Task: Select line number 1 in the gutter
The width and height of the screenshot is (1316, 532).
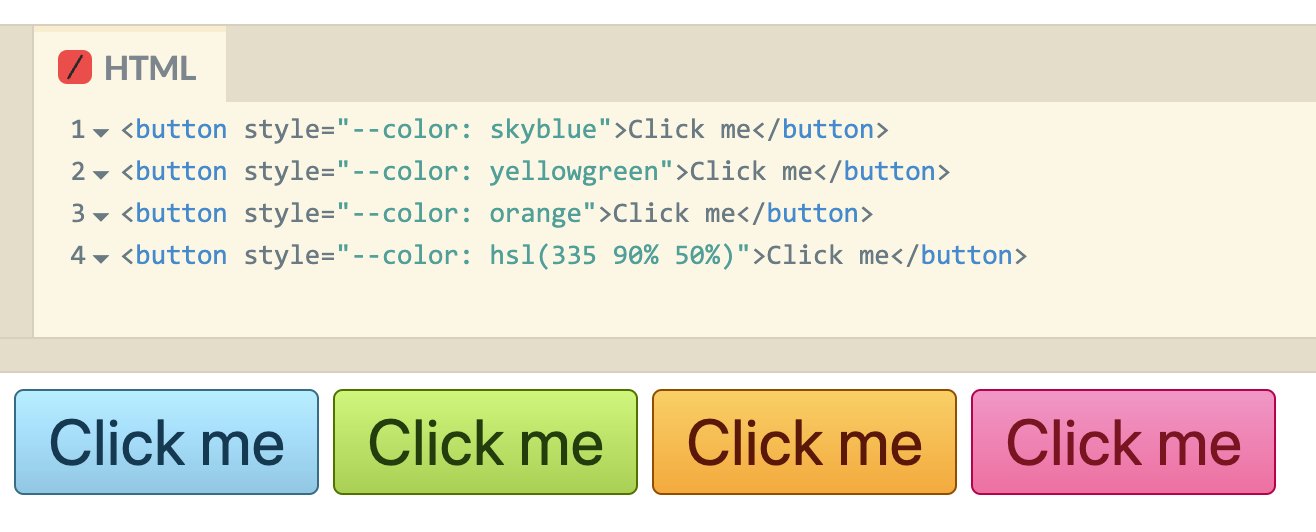Action: [78, 130]
